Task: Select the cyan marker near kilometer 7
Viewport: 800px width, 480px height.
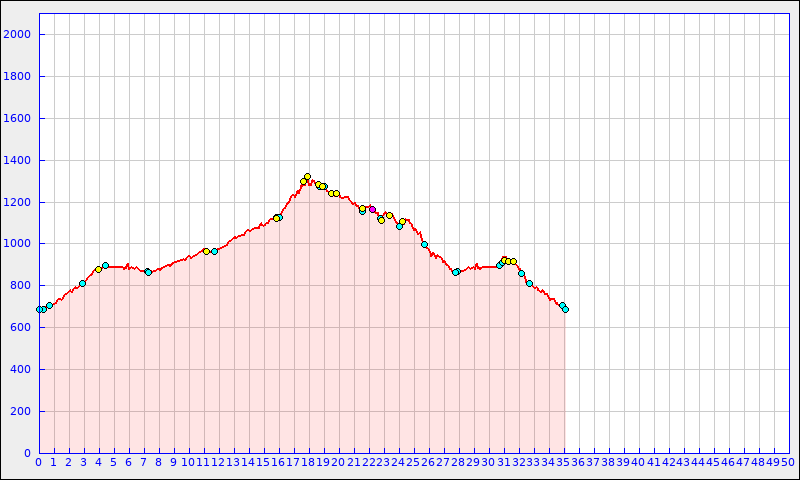Action: [x=148, y=272]
